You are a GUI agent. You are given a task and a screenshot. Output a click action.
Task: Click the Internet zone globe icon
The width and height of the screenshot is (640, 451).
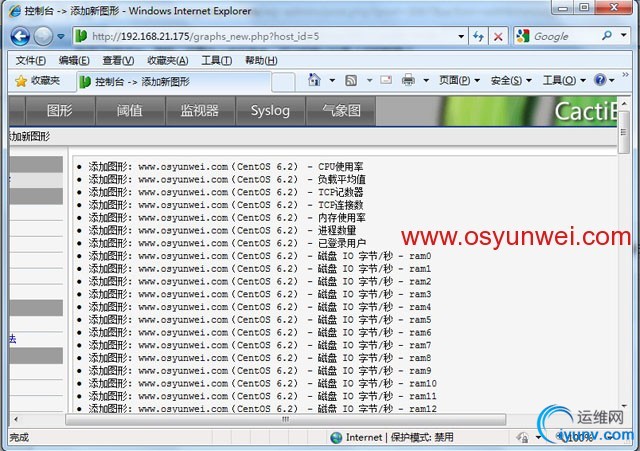click(336, 438)
